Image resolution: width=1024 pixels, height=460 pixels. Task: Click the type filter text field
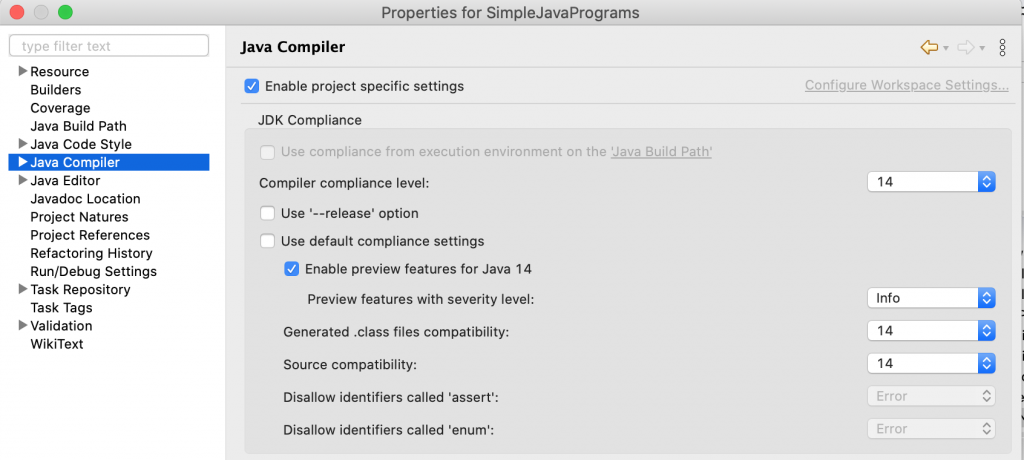tap(108, 46)
